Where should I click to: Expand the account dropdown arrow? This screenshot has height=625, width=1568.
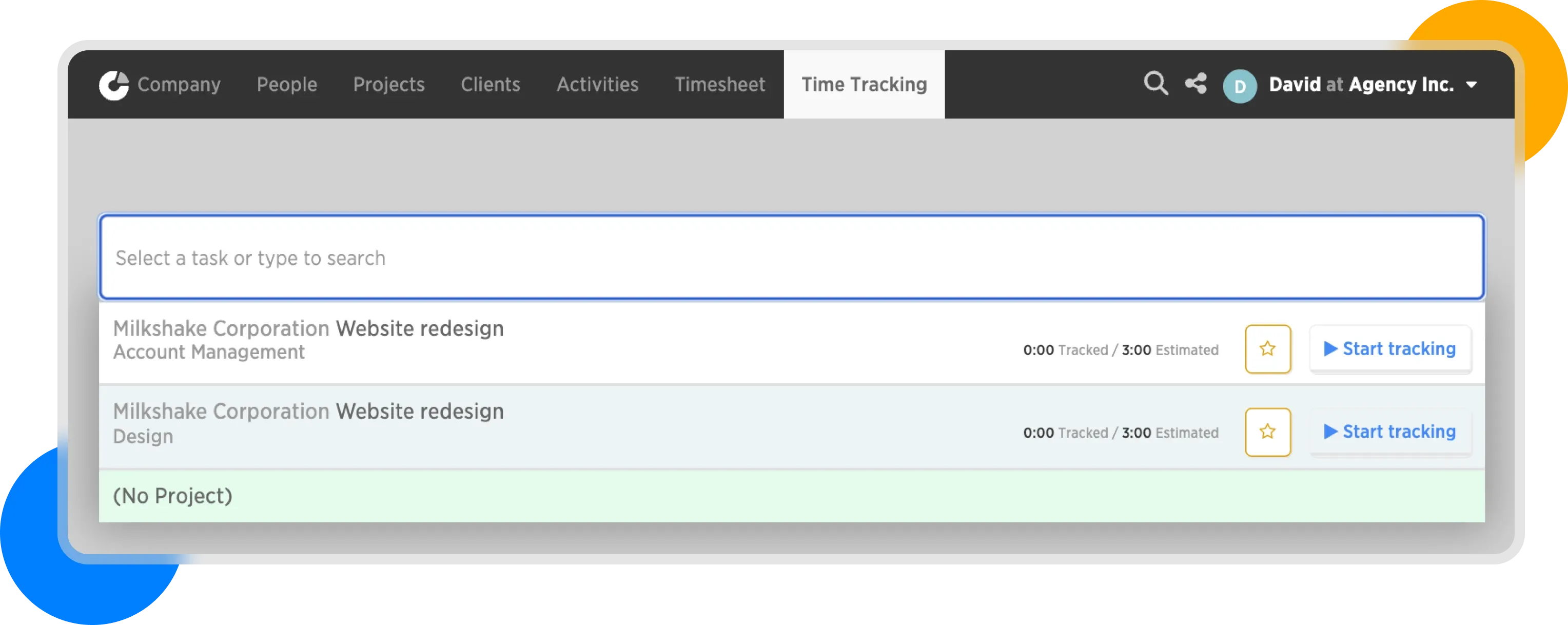click(1472, 85)
